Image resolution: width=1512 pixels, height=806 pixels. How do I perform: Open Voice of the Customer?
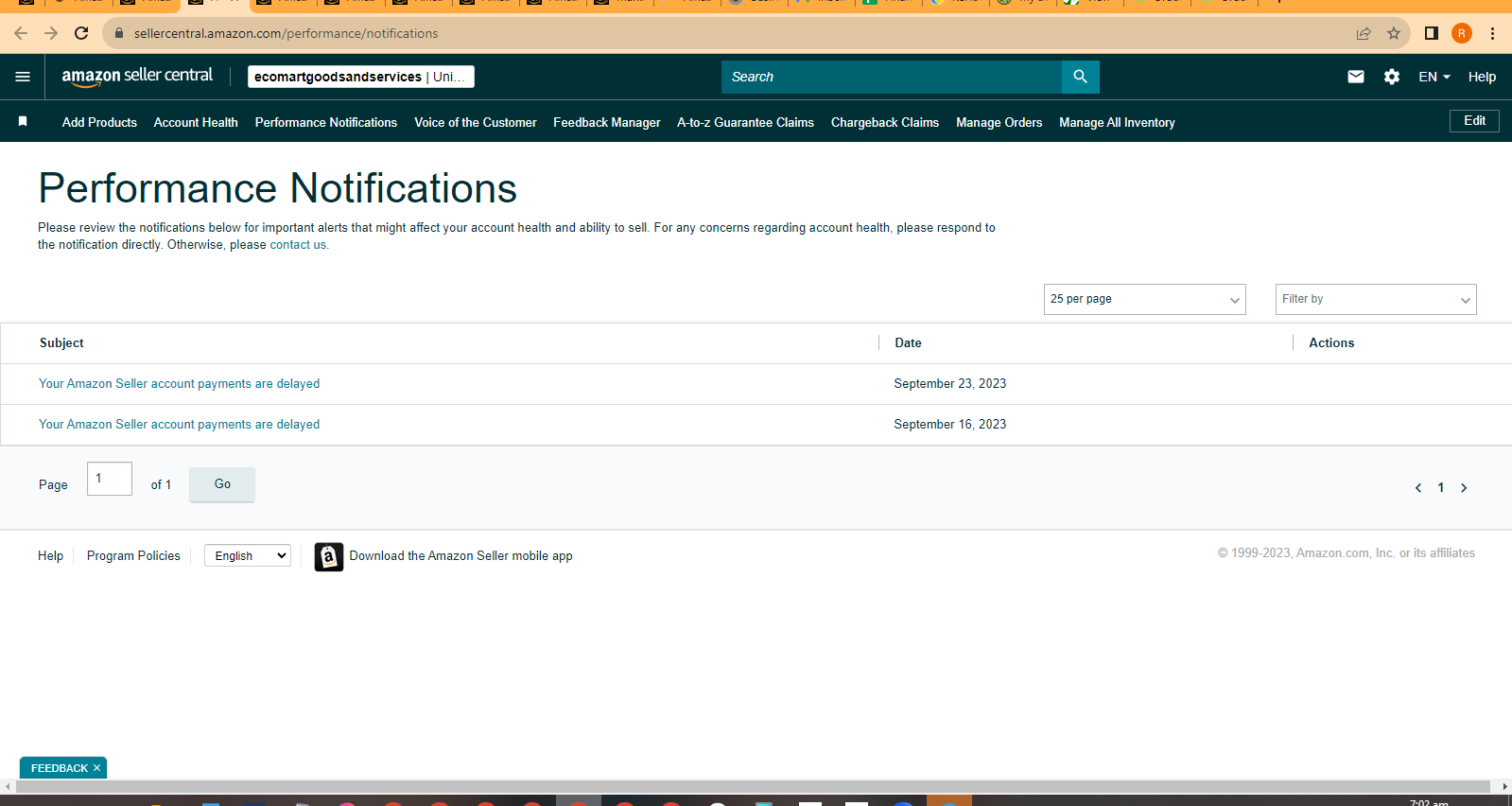click(x=476, y=122)
